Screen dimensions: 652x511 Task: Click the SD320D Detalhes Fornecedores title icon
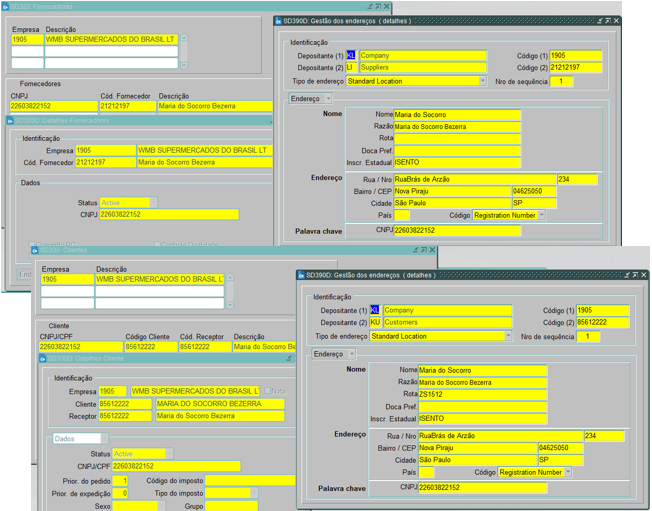[x=10, y=121]
